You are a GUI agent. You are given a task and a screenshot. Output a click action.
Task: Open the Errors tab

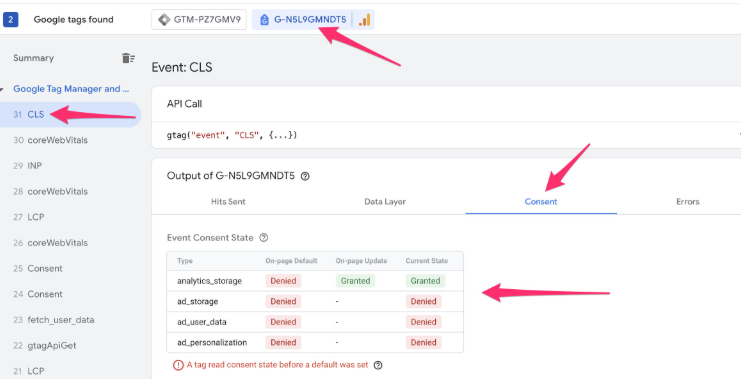pyautogui.click(x=688, y=201)
